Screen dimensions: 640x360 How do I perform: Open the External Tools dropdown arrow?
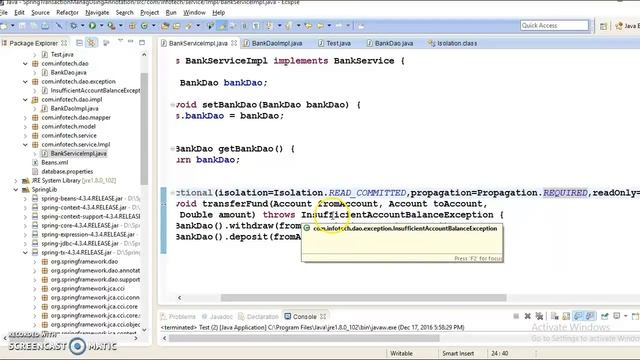tap(120, 26)
